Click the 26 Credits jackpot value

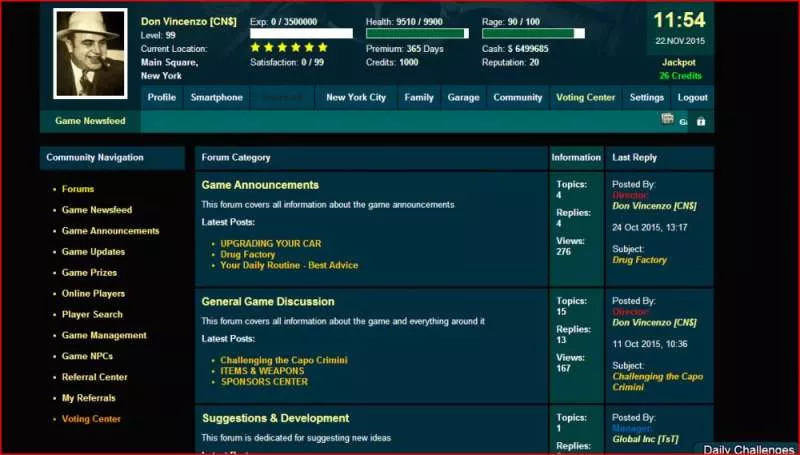[680, 75]
